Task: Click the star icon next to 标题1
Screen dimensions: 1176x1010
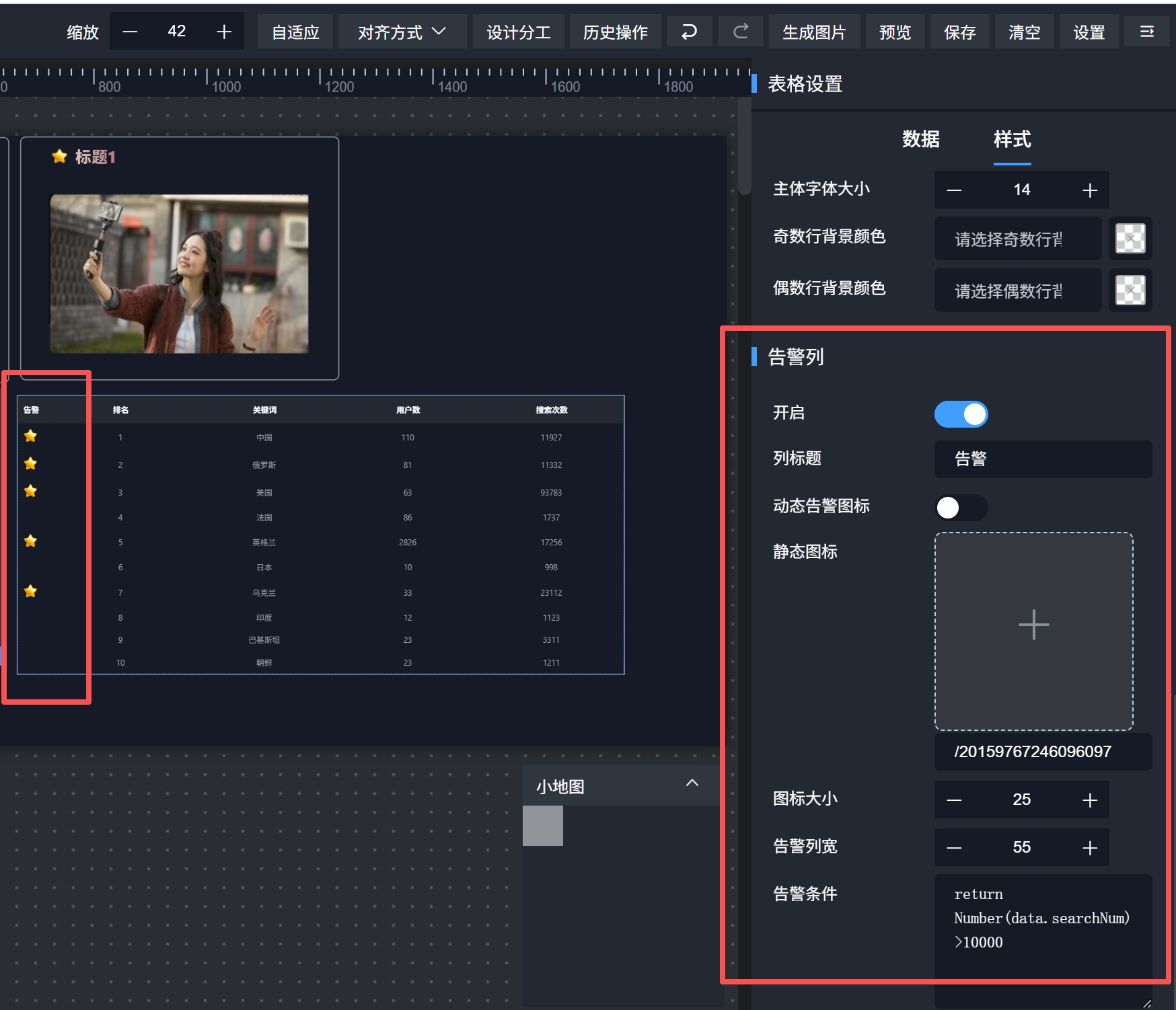Action: click(60, 157)
